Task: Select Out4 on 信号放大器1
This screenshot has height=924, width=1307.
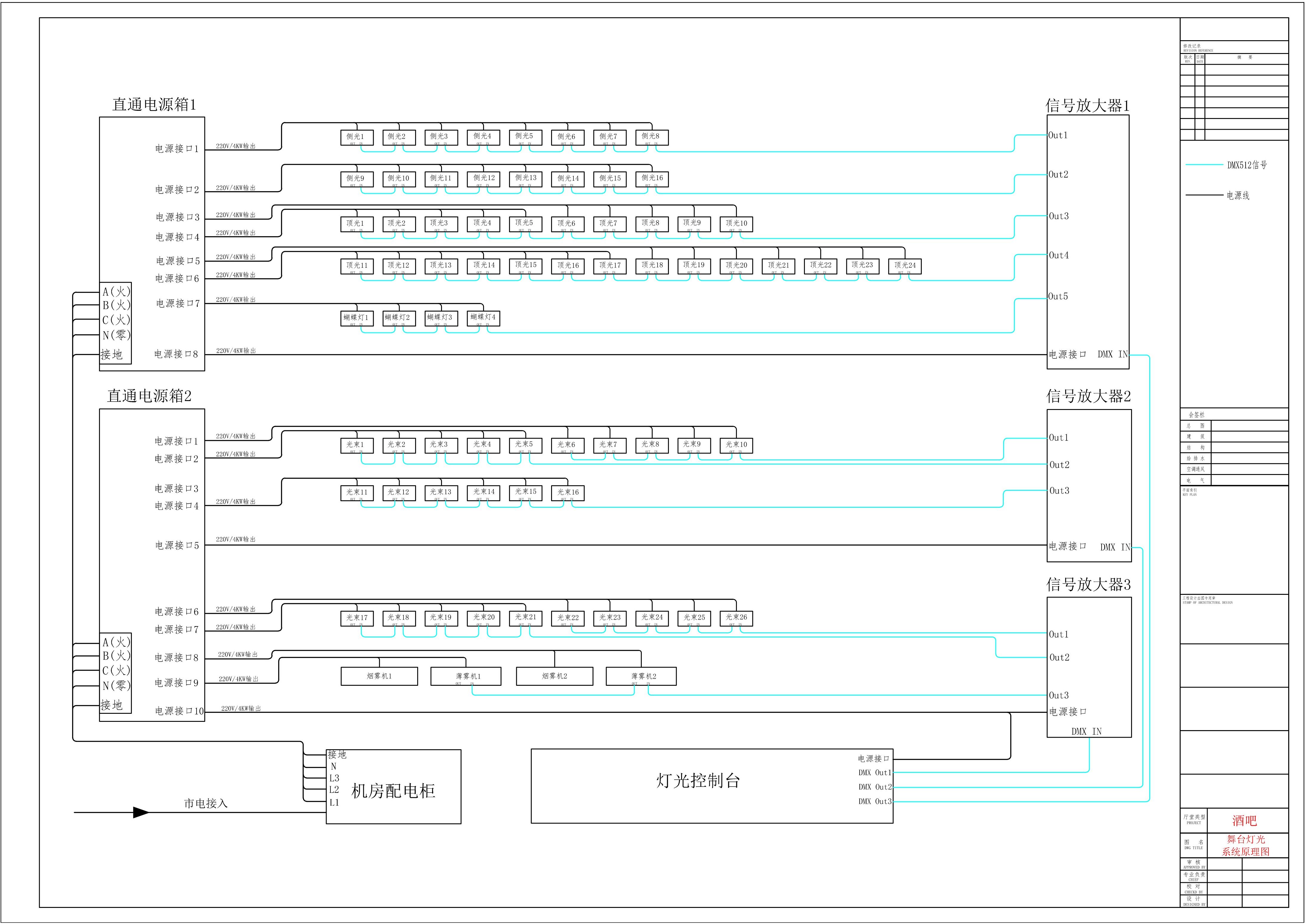Action: (1059, 256)
